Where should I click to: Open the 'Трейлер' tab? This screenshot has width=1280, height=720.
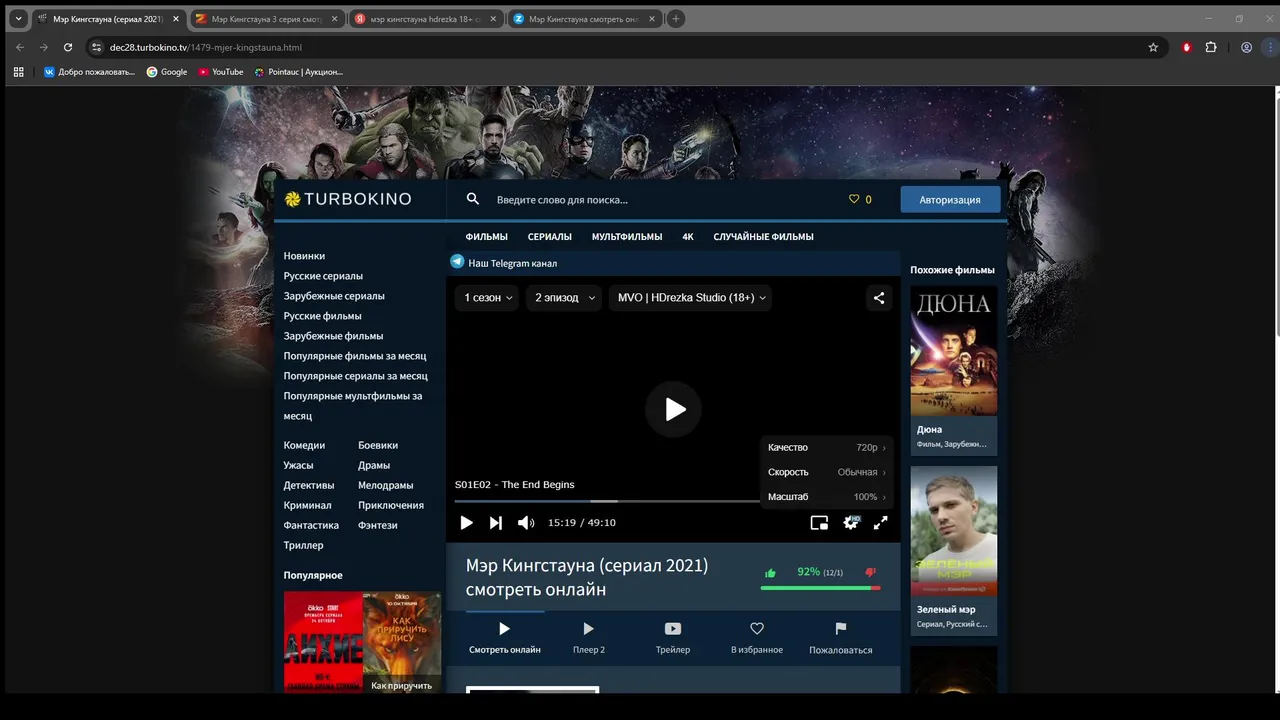[673, 638]
